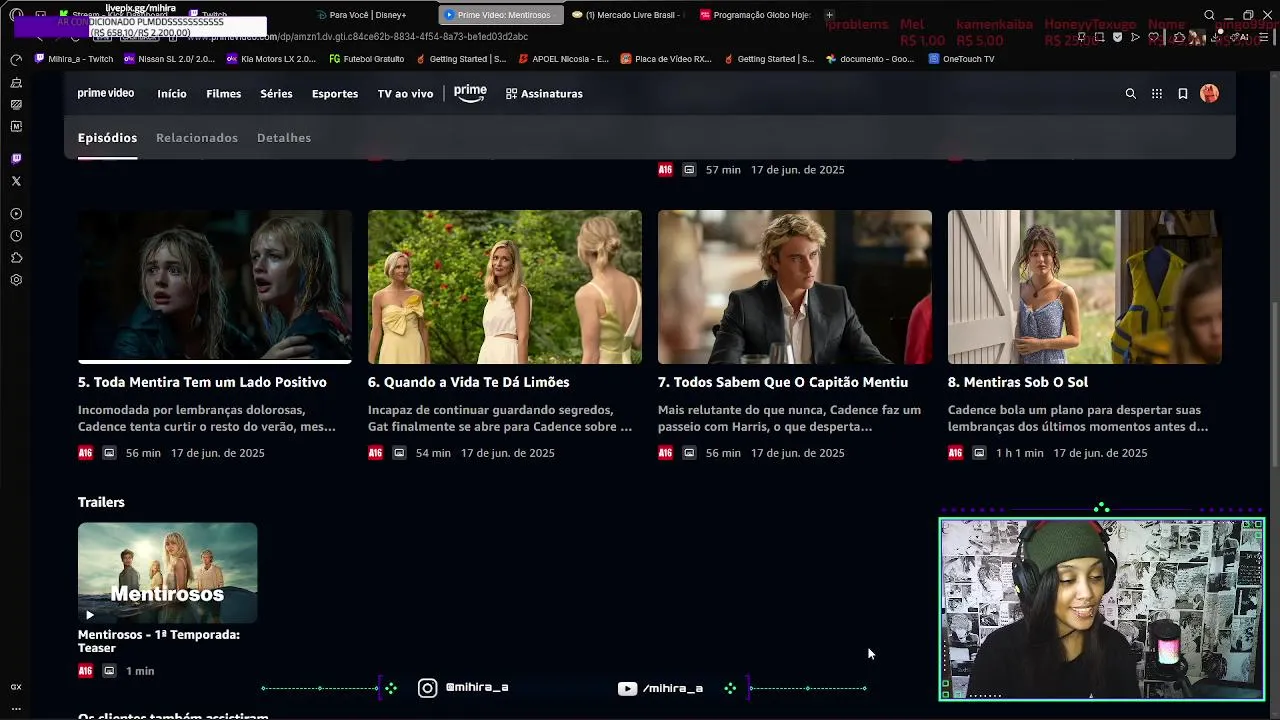Click the Prime smile logo in navigation
The width and height of the screenshot is (1280, 720).
point(470,93)
